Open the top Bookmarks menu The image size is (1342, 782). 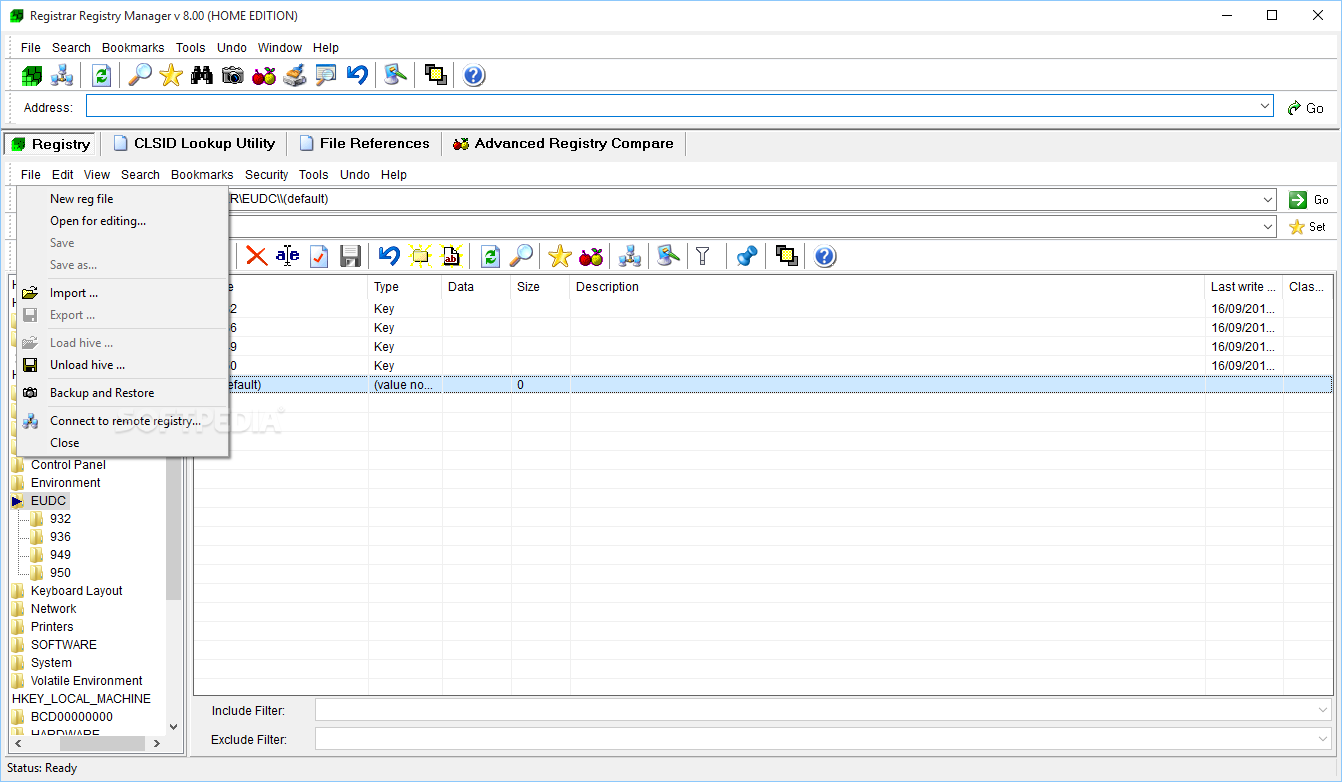click(x=133, y=47)
